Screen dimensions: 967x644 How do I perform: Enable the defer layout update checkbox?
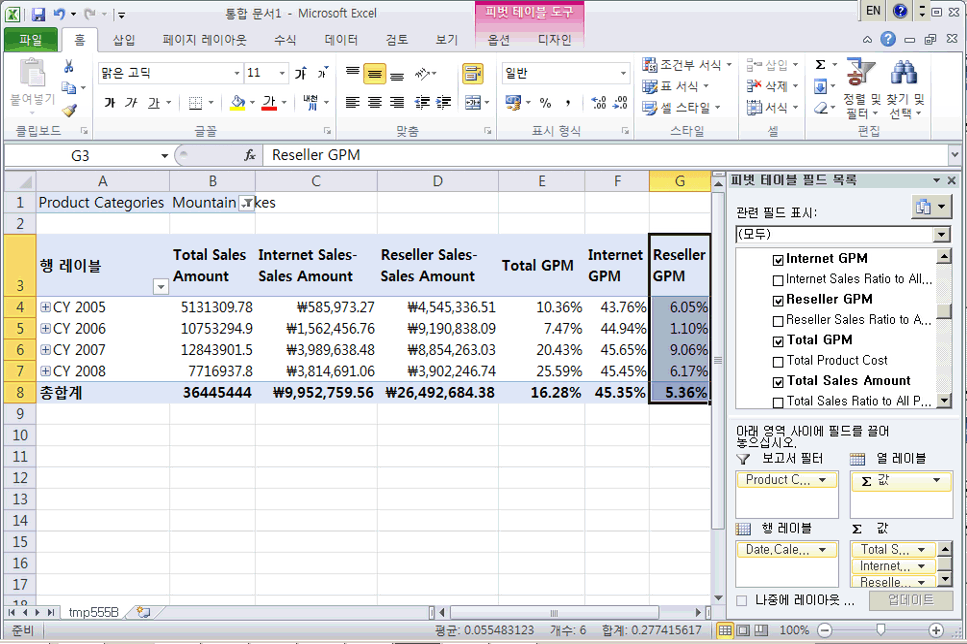click(x=742, y=600)
